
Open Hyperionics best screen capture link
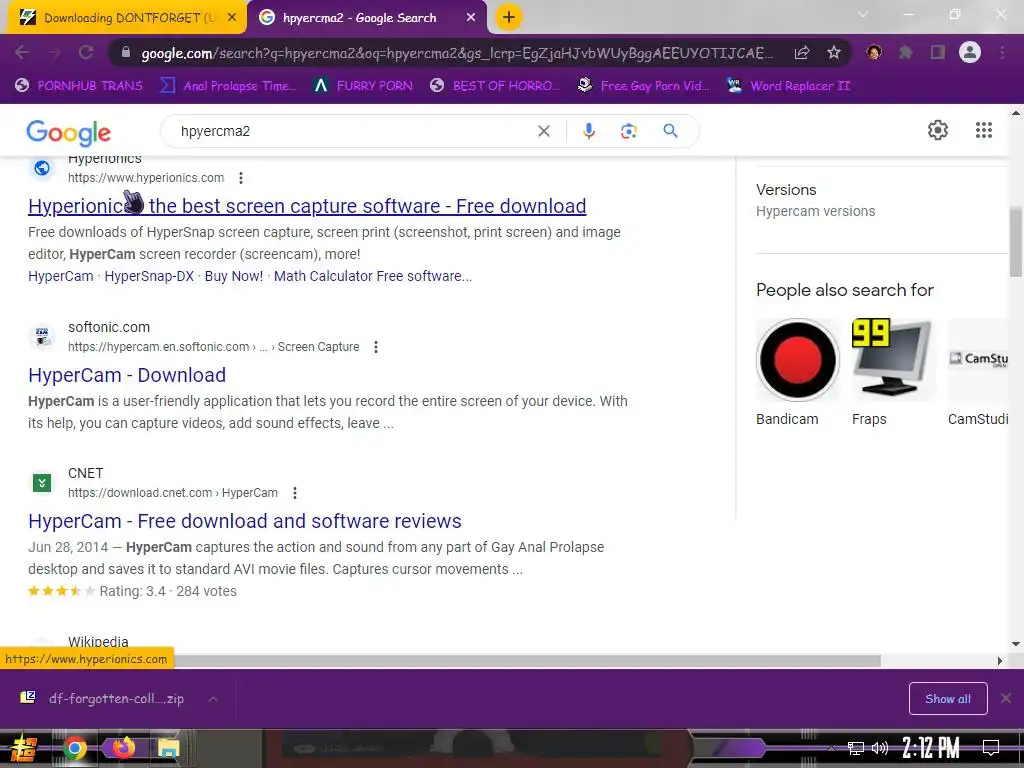click(307, 206)
